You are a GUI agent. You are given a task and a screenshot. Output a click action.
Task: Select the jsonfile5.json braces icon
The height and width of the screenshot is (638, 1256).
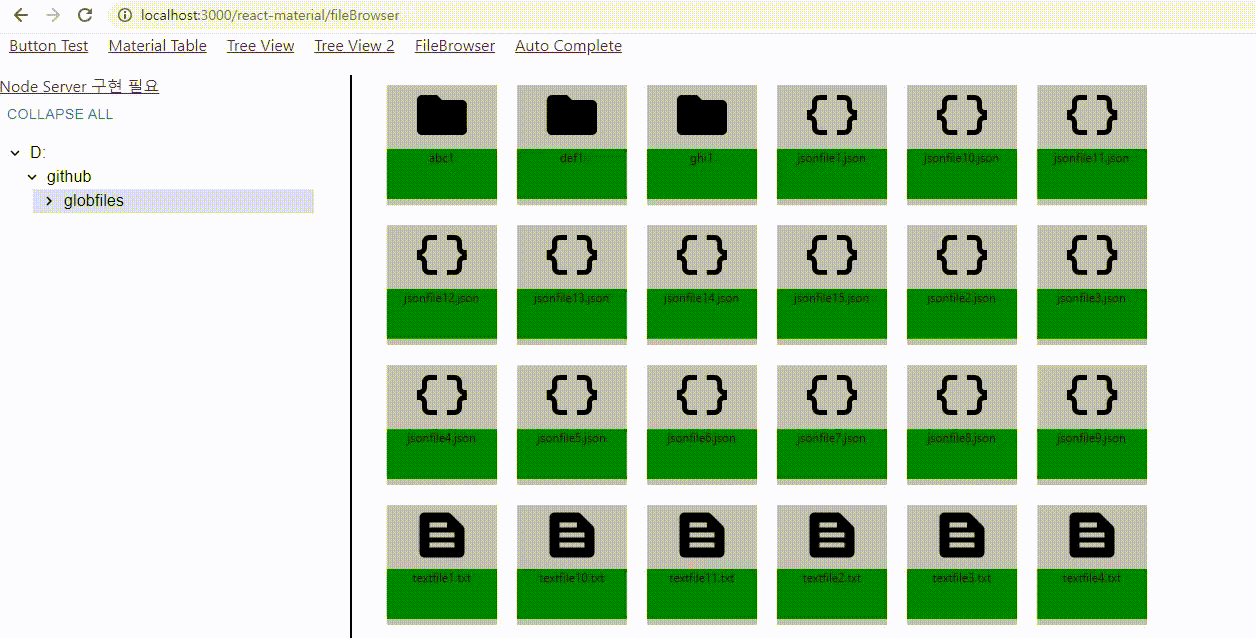click(x=572, y=395)
